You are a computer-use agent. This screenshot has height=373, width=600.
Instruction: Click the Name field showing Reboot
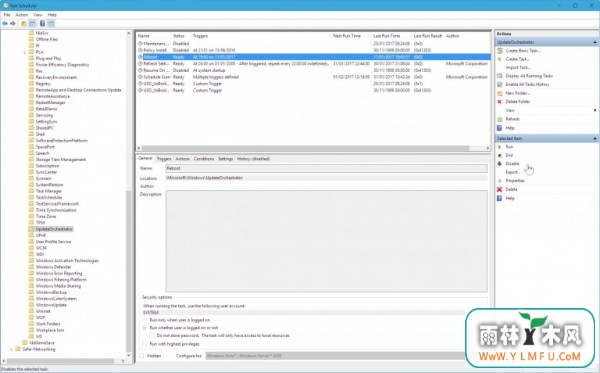pyautogui.click(x=326, y=168)
